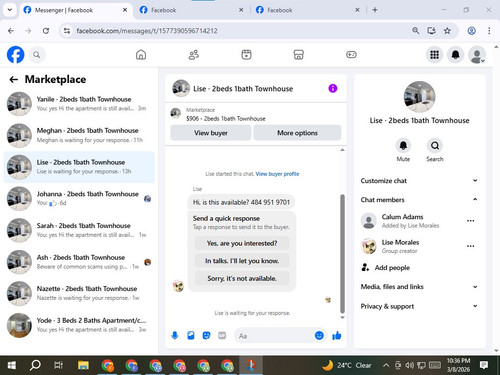Switch to the second Facebook tab
This screenshot has height=375, width=500.
(x=191, y=10)
